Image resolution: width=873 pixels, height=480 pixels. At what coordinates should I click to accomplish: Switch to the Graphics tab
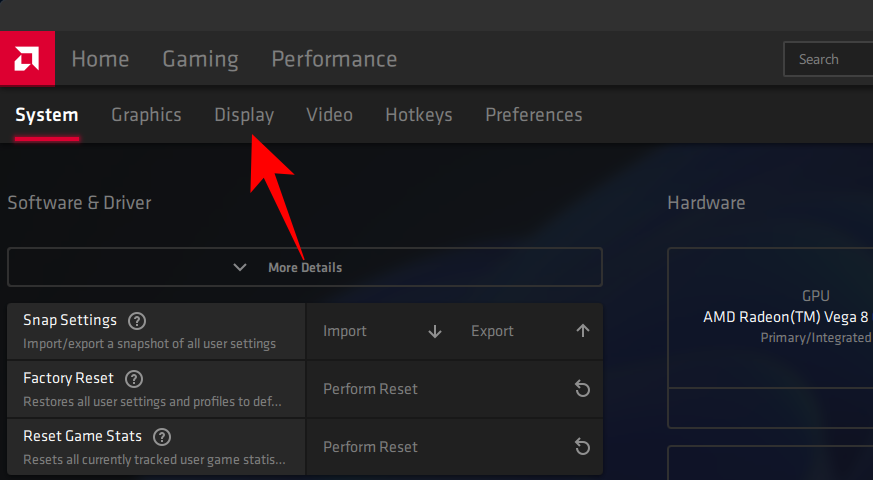pos(146,115)
